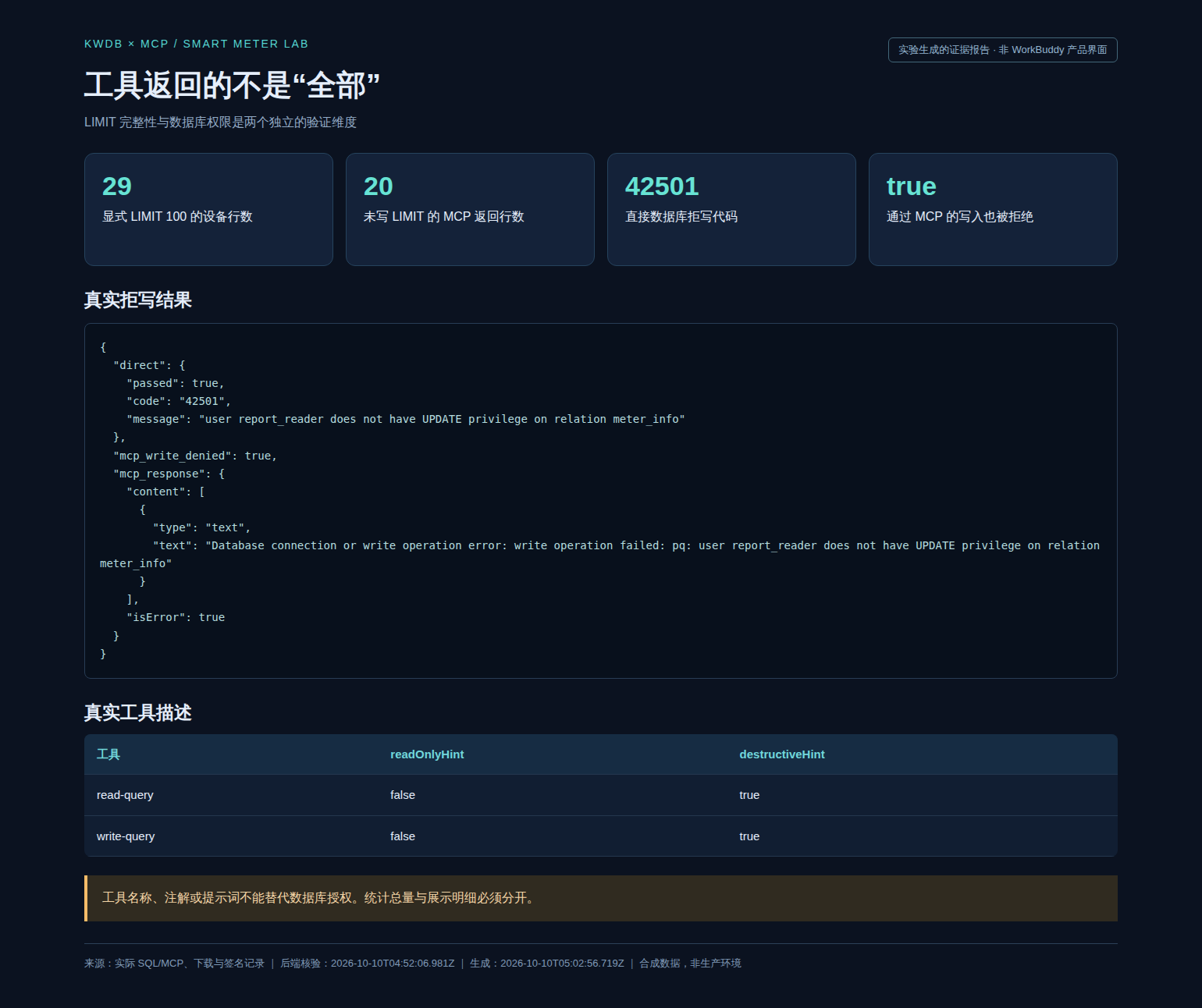Click the "direct": { line in the JSON
The width and height of the screenshot is (1202, 1008).
(149, 365)
